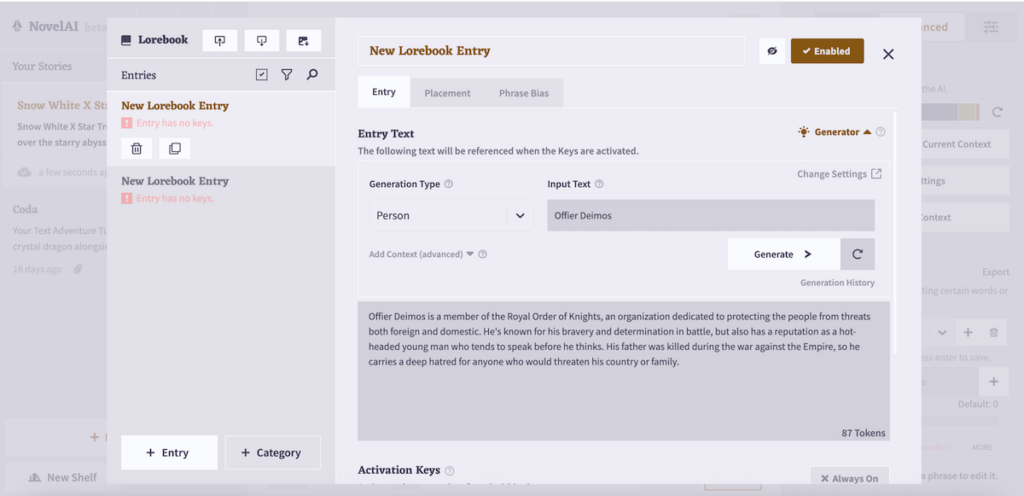Toggle the Enabled button
Viewport: 1024px width, 496px height.
click(x=827, y=51)
